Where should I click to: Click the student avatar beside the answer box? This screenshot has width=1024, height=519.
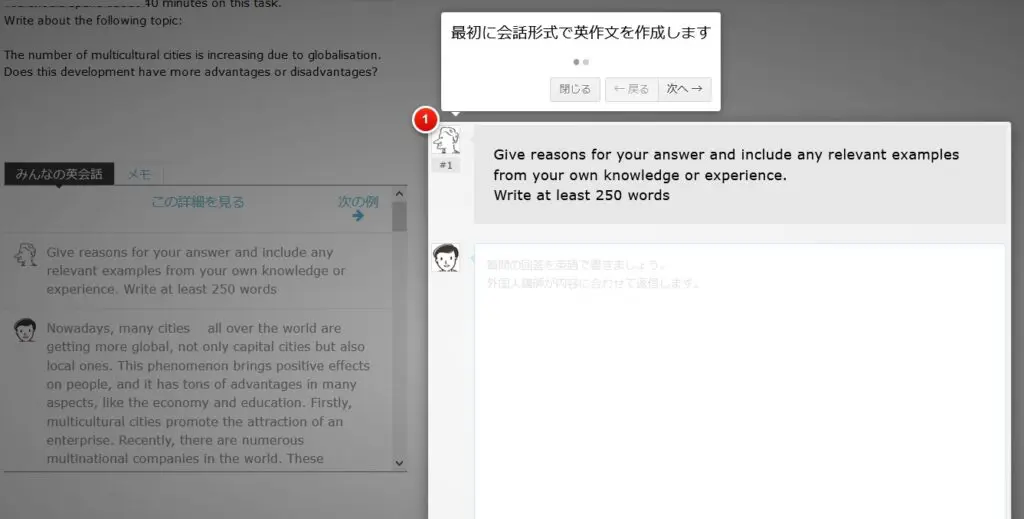tap(446, 258)
